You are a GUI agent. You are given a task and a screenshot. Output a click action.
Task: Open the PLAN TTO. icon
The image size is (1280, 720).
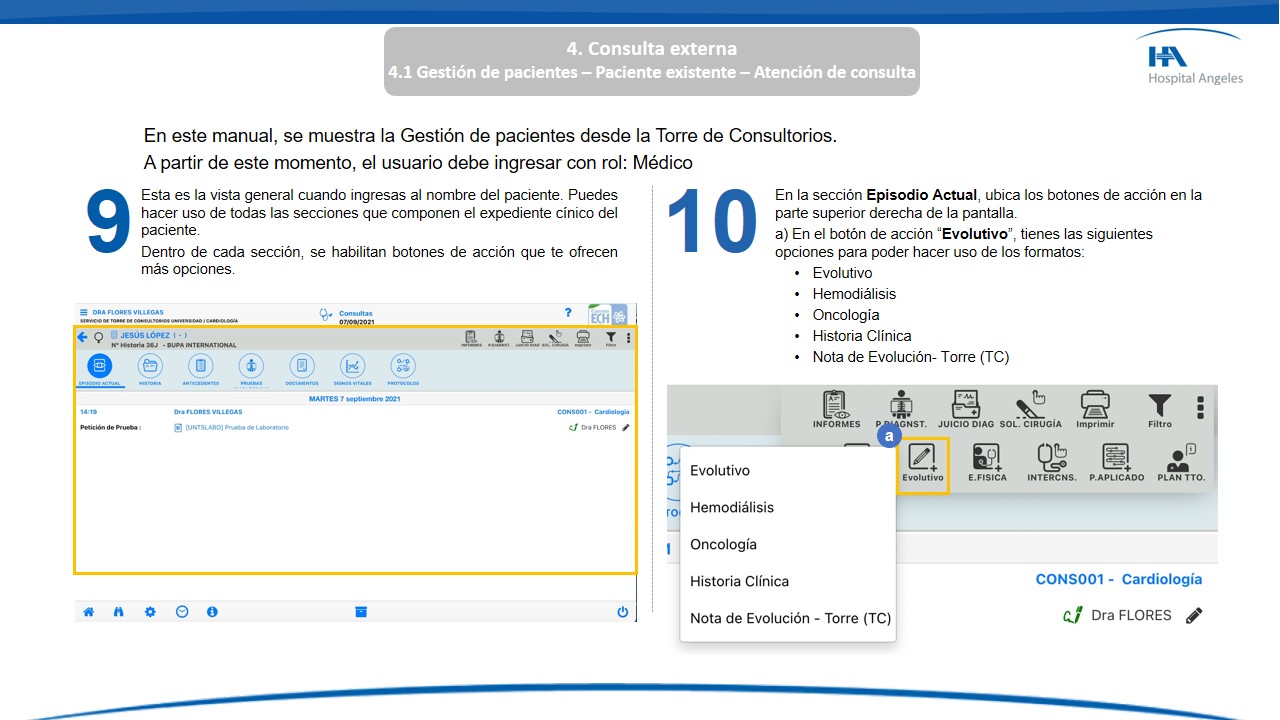click(1181, 463)
